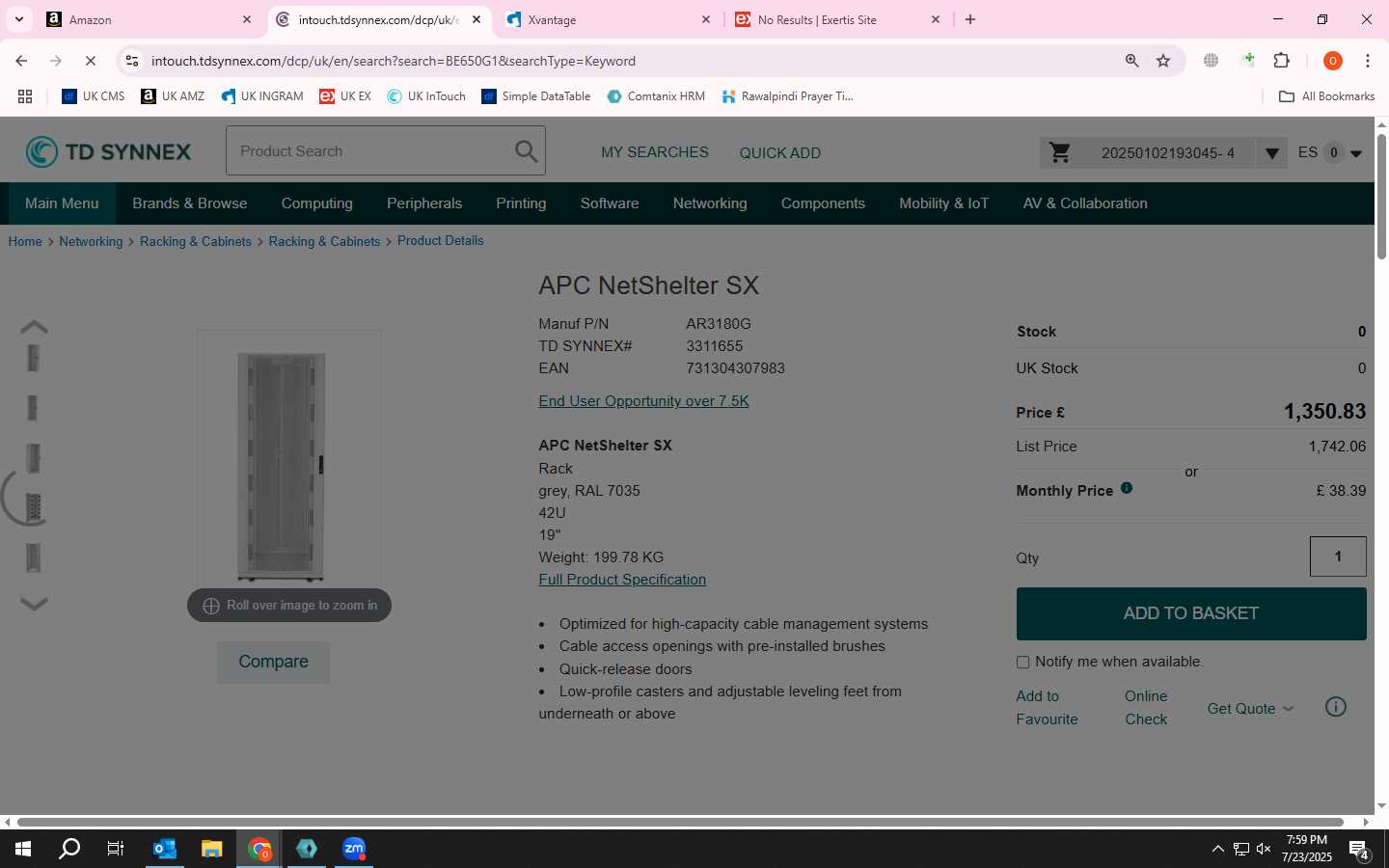Open the browser Extensions puzzle icon
Screen dimensions: 1389x868
tap(1281, 61)
